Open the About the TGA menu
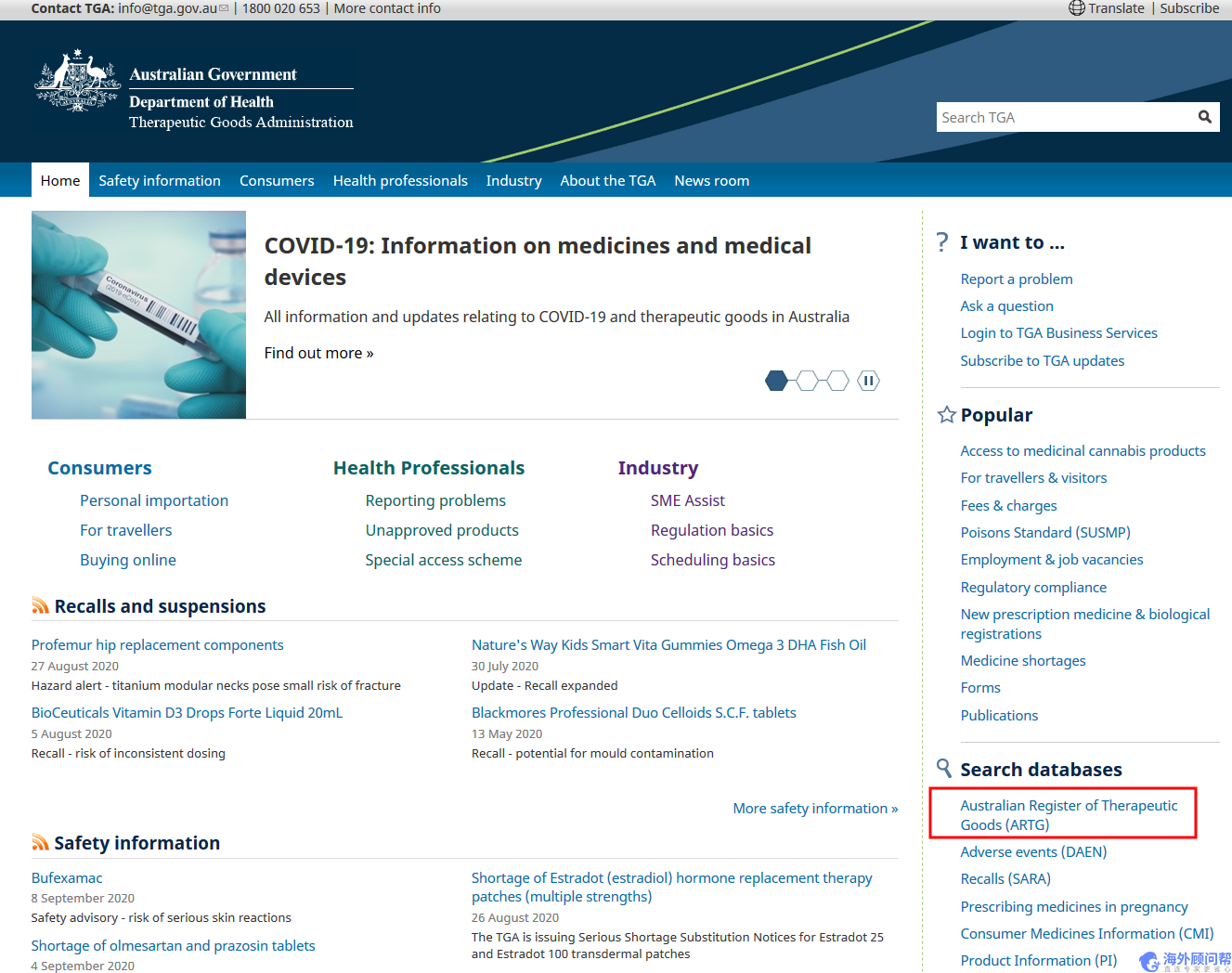Screen dimensions: 1232x973 (x=608, y=180)
